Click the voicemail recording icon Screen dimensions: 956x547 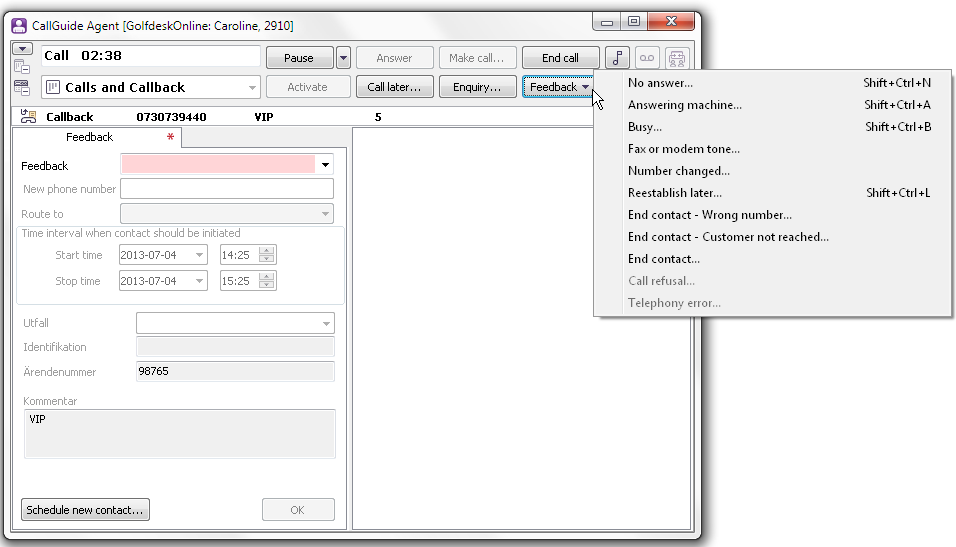point(648,58)
